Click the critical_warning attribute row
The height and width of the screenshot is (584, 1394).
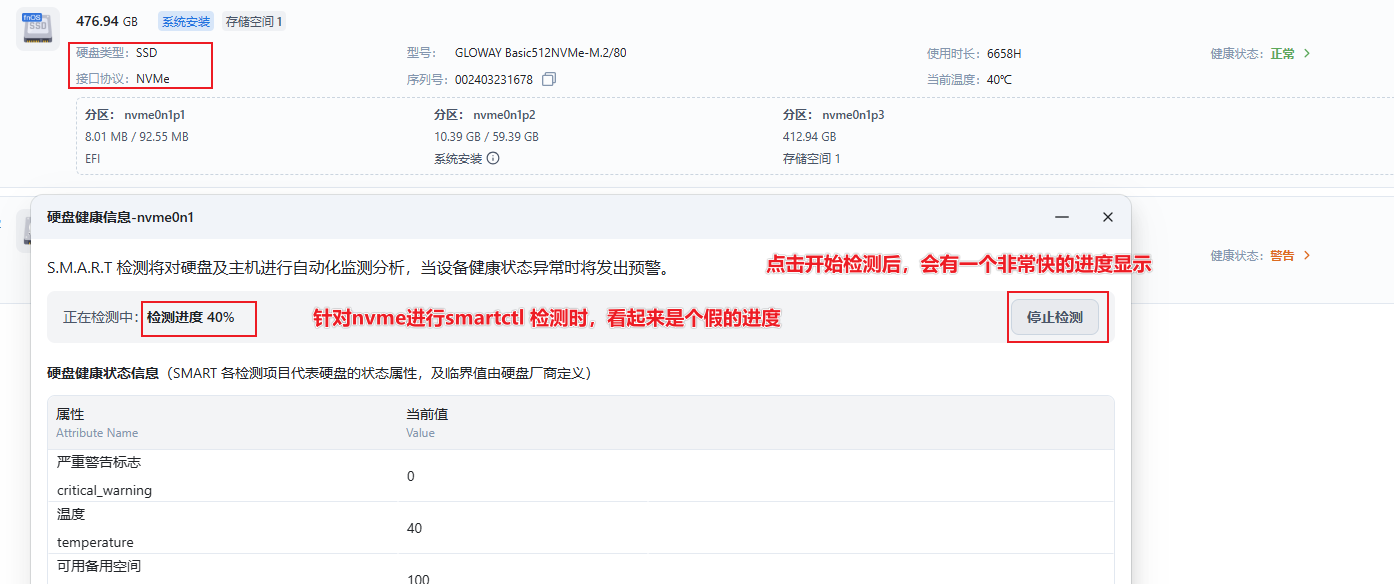[x=581, y=476]
